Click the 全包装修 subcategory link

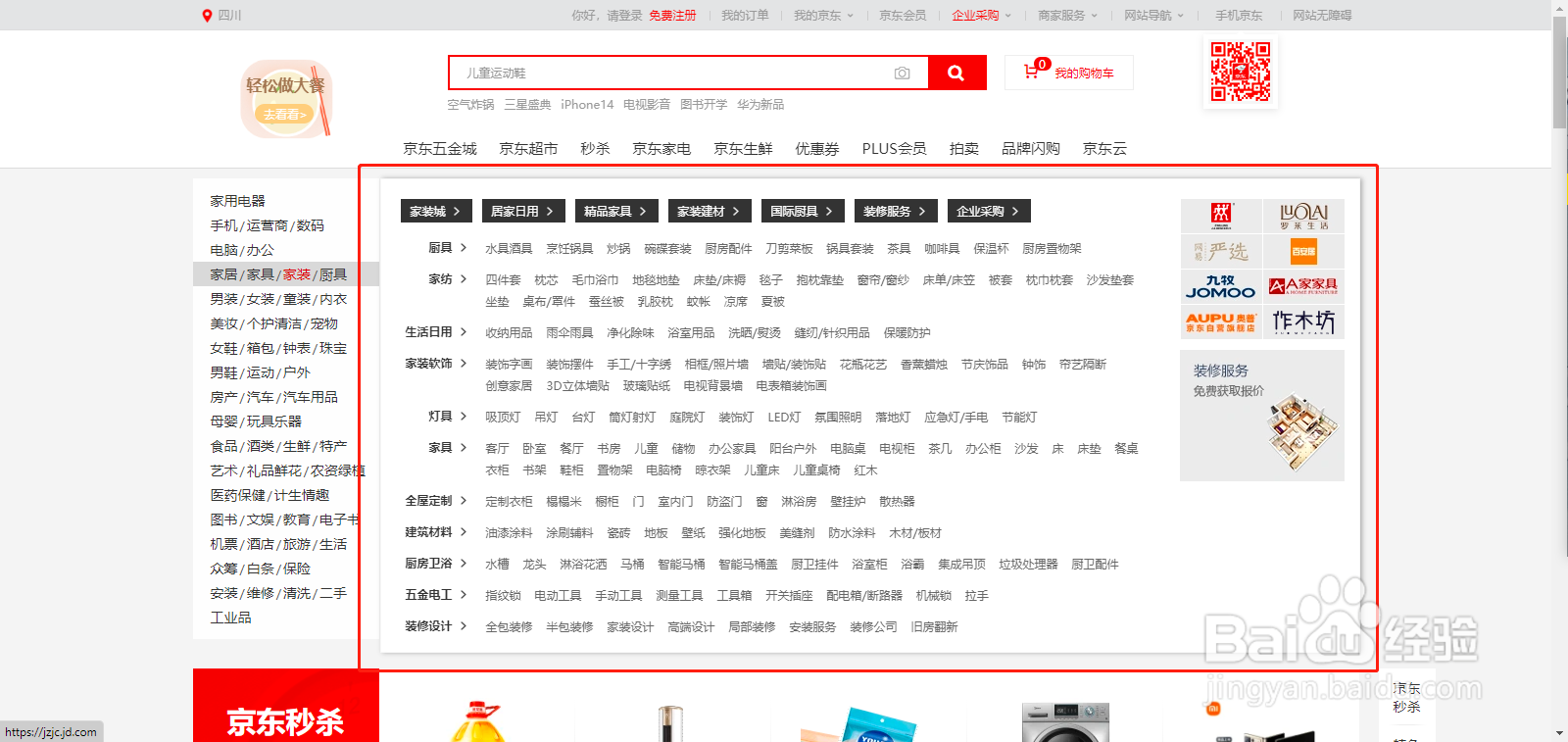(509, 627)
